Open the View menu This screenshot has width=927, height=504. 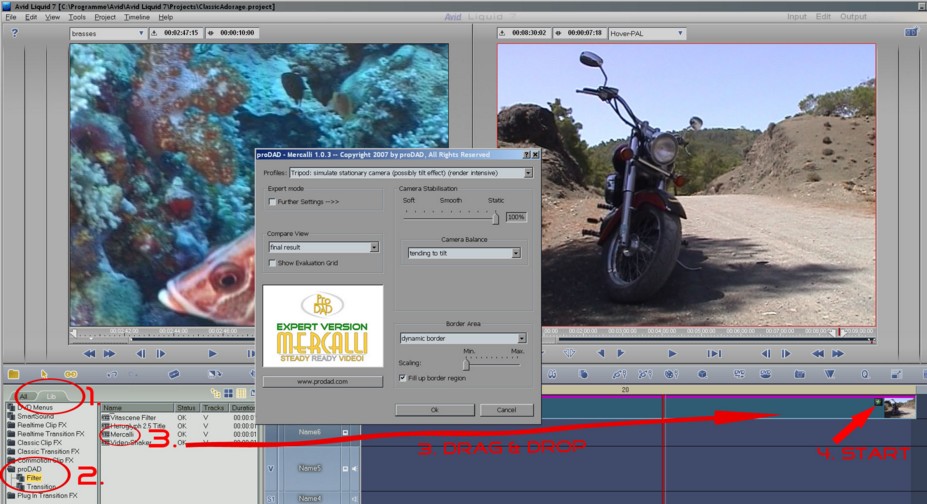(53, 17)
